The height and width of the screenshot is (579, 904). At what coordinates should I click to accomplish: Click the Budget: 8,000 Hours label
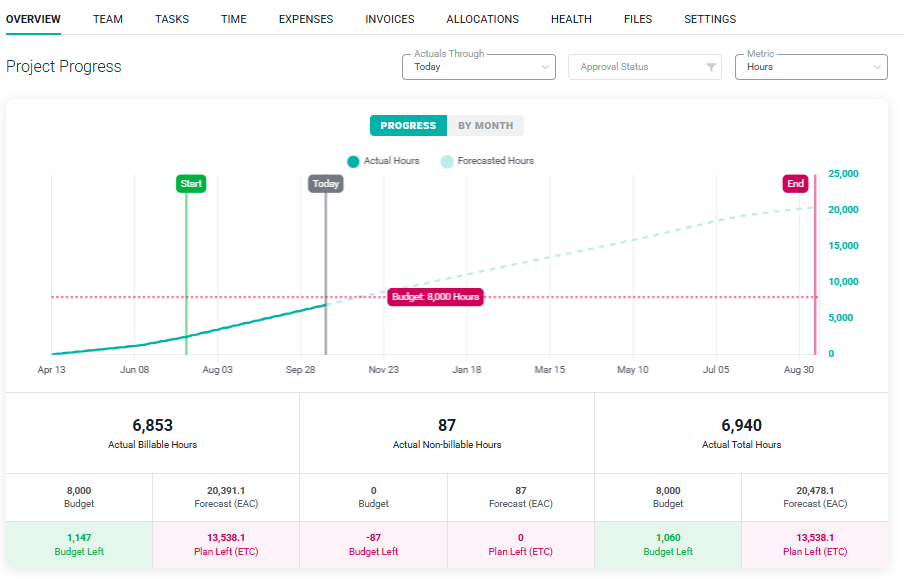(435, 296)
